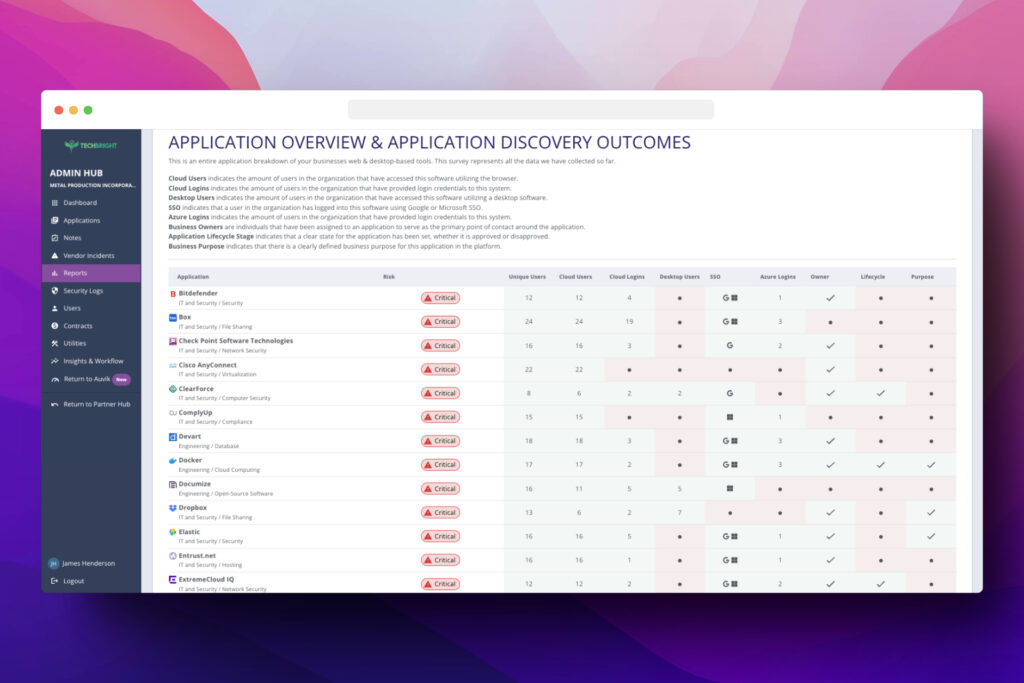The image size is (1024, 683).
Task: Open Vendor Incidents page
Action: [88, 255]
